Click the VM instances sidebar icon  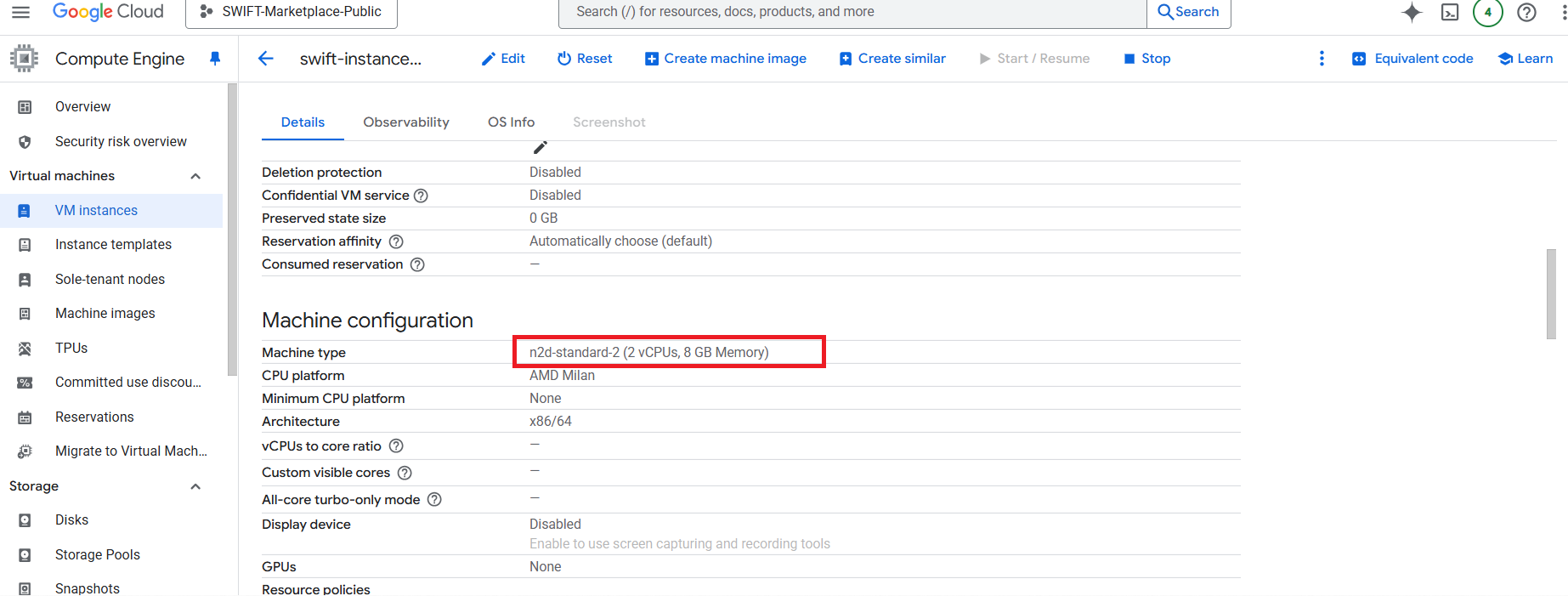pyautogui.click(x=25, y=211)
